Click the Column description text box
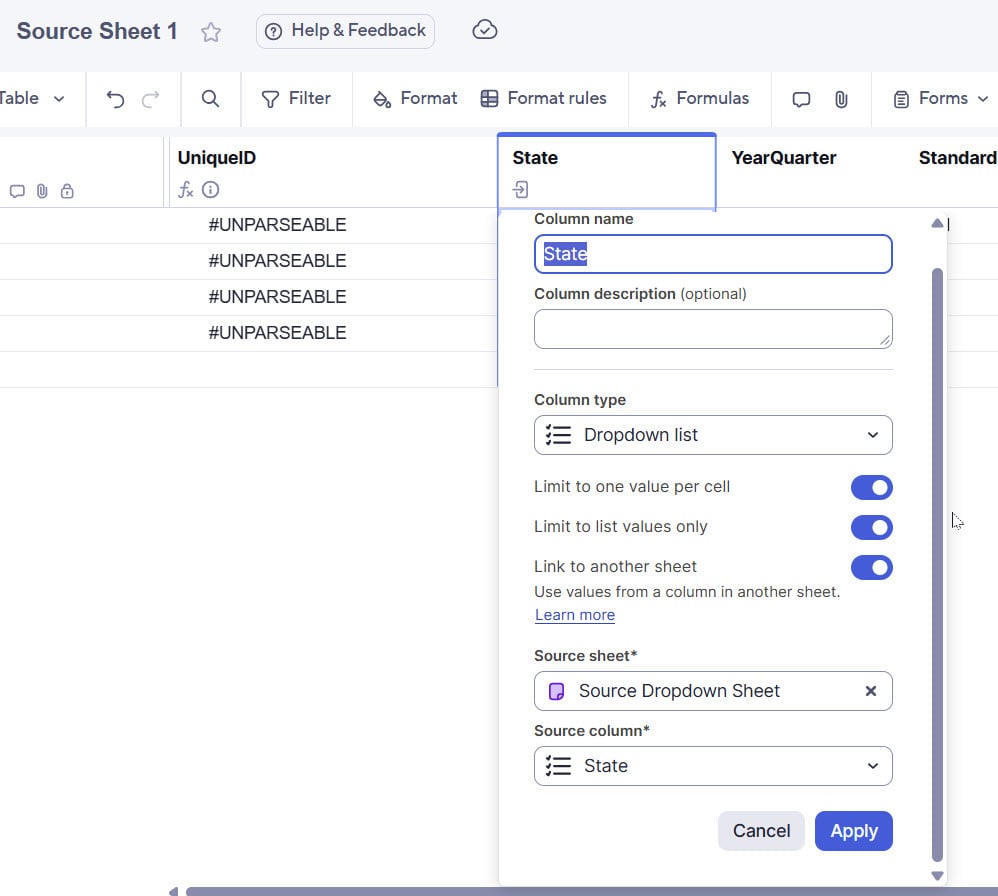The width and height of the screenshot is (998, 896). click(x=713, y=329)
